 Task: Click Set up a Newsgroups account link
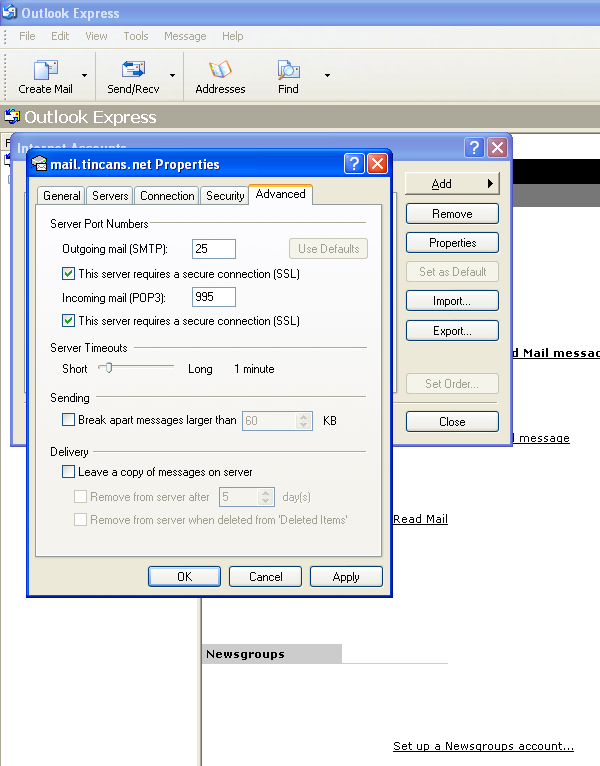pyautogui.click(x=483, y=746)
